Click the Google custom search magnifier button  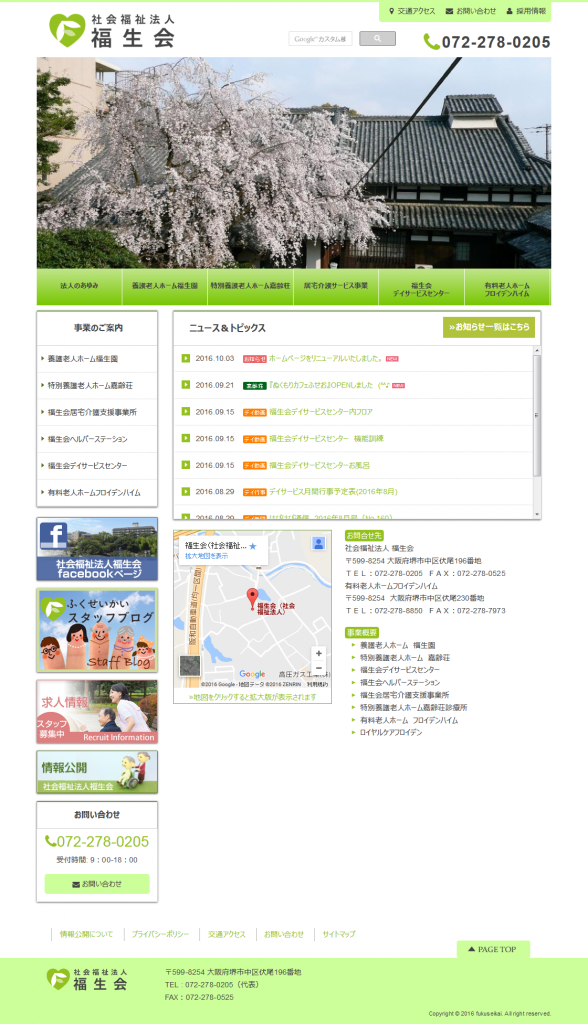377,39
